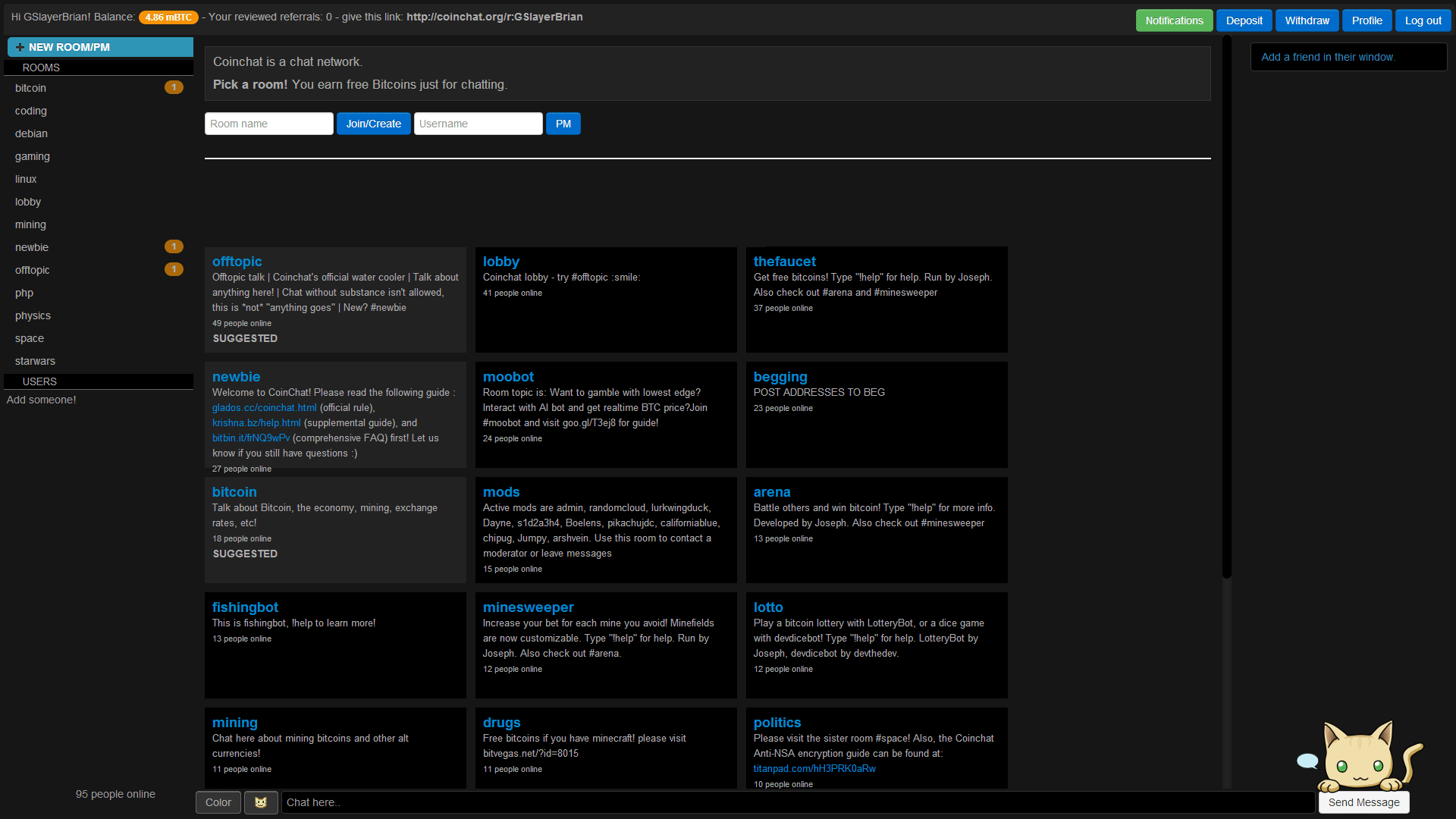This screenshot has height=819, width=1456.
Task: Click the 95 people online text
Action: pos(115,794)
